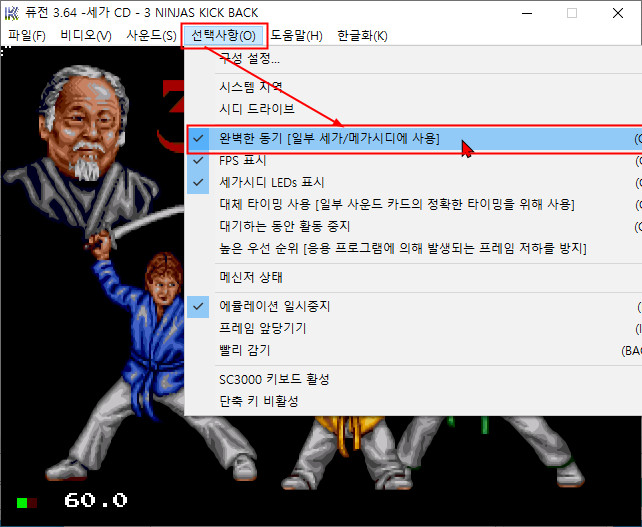
Task: Close the 퓨전 3.64 window
Action: click(617, 13)
